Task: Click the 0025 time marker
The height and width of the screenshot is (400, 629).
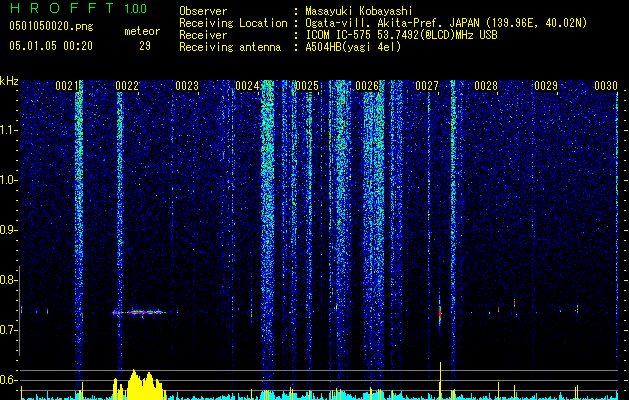Action: coord(307,86)
